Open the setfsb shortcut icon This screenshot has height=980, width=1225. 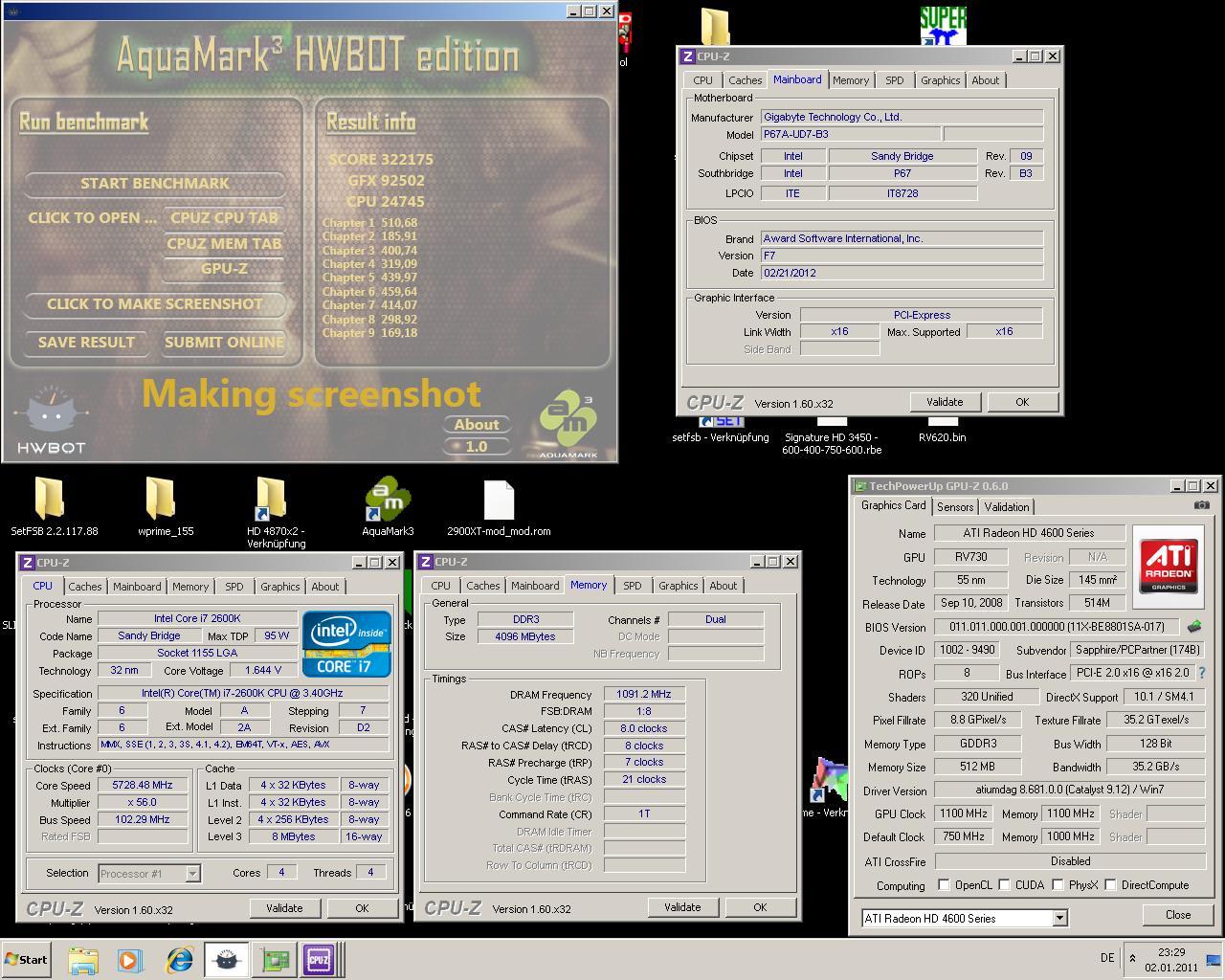point(720,421)
